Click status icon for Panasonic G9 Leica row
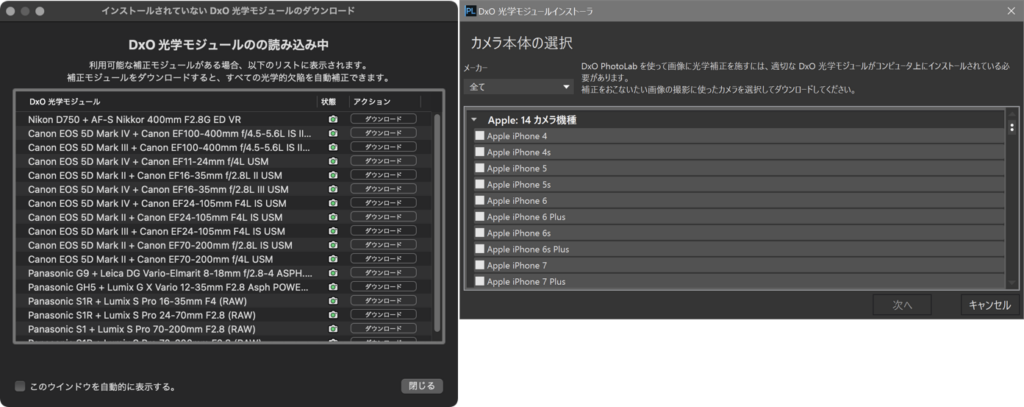 tap(333, 273)
